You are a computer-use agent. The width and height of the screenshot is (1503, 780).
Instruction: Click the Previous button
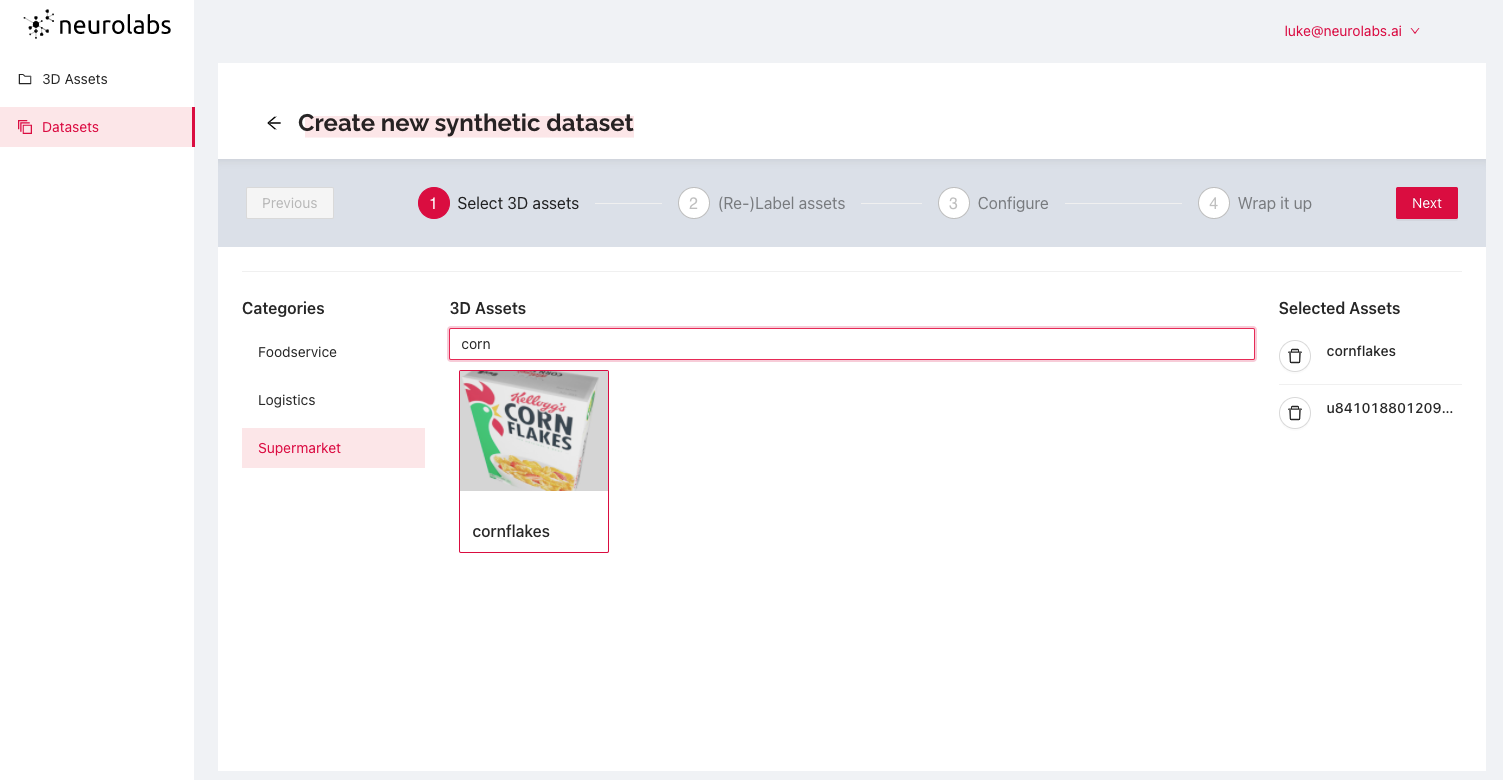tap(290, 203)
